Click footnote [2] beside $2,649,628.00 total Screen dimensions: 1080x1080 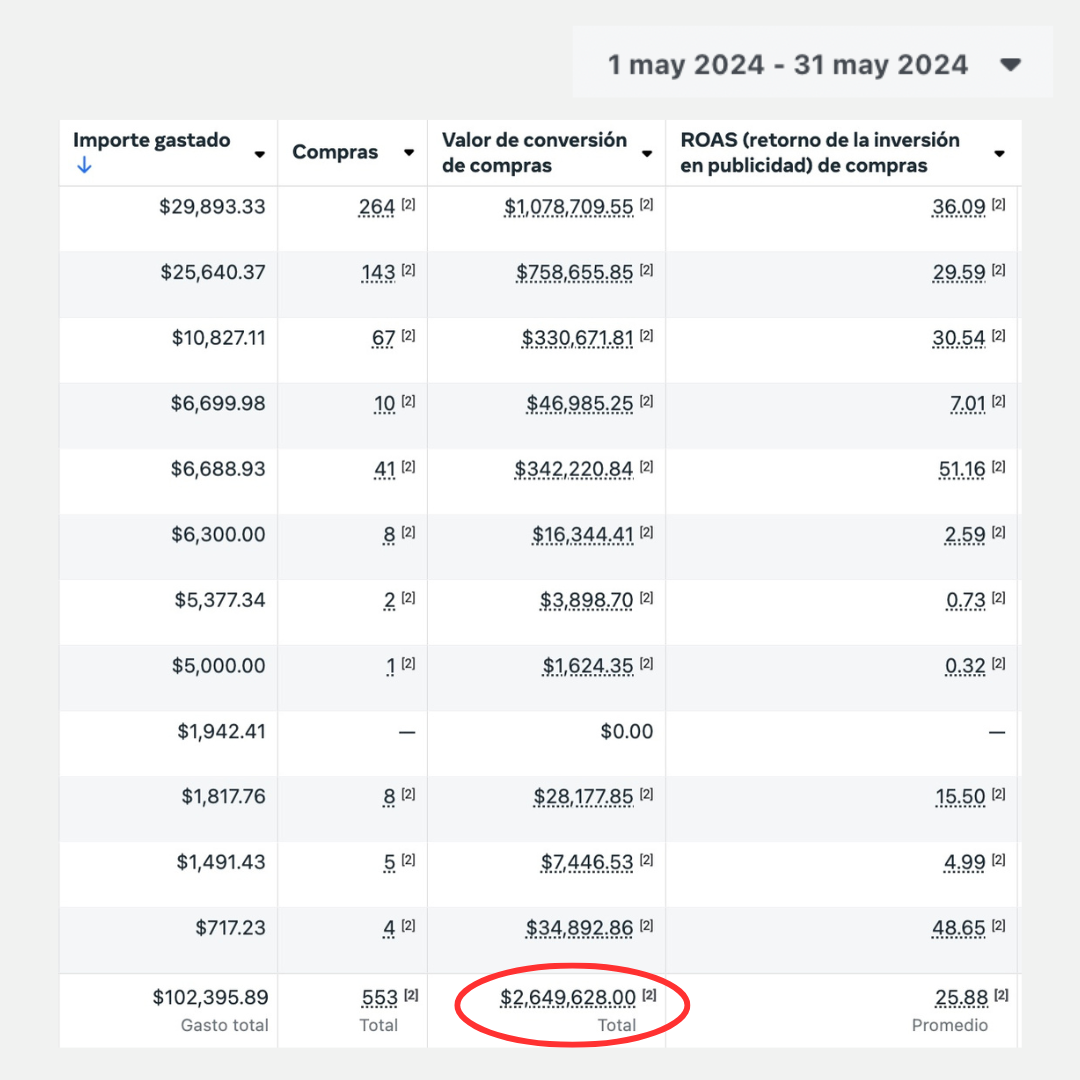(649, 995)
